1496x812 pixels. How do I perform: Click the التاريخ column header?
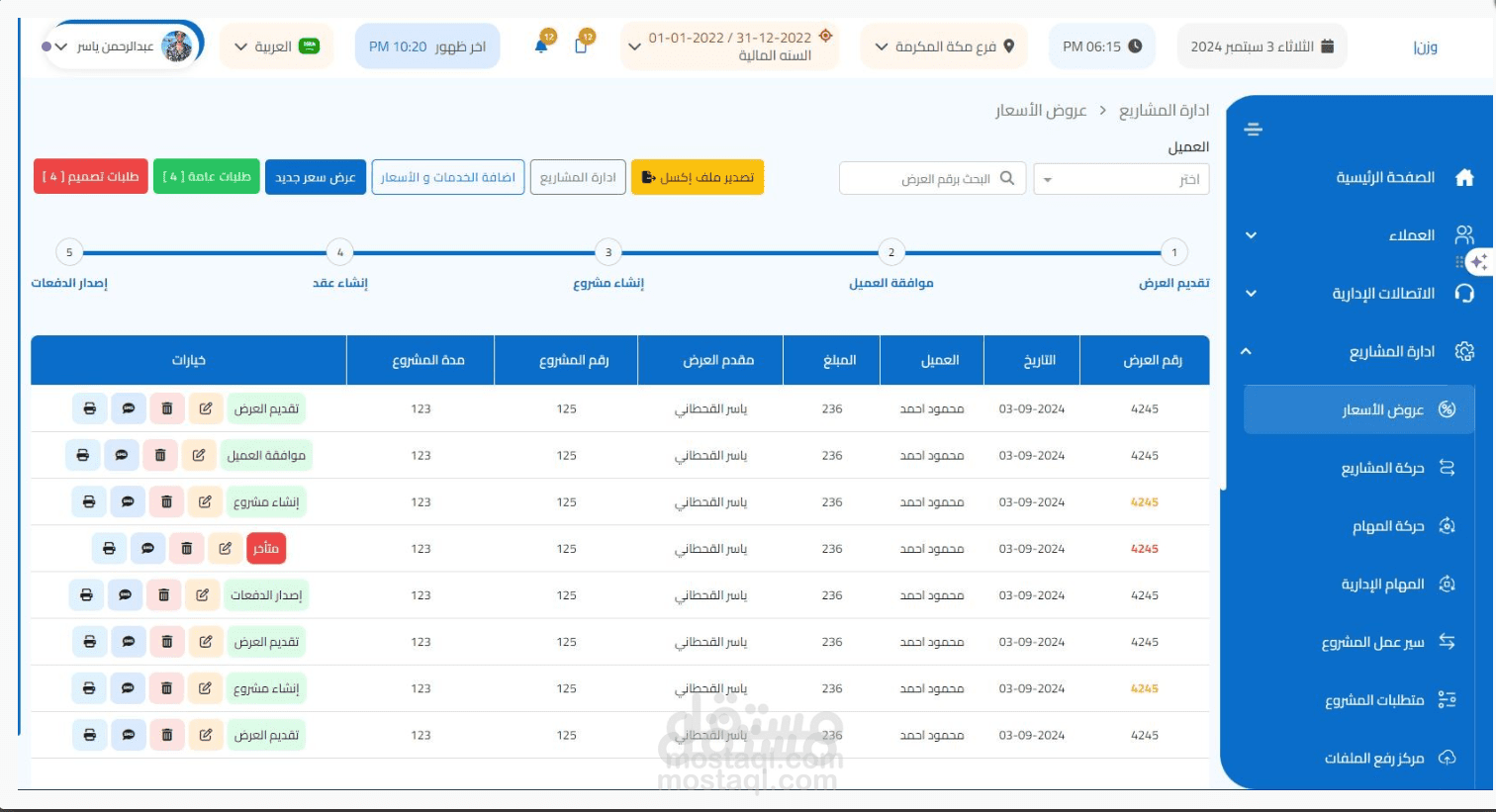coord(1032,360)
